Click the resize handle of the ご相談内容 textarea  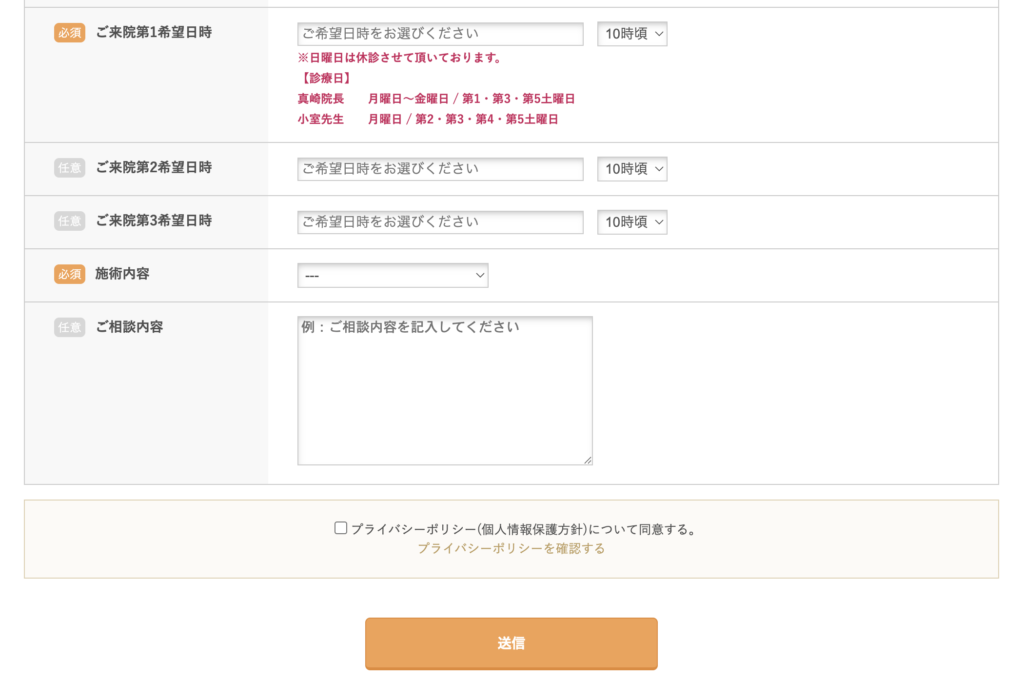click(x=587, y=460)
